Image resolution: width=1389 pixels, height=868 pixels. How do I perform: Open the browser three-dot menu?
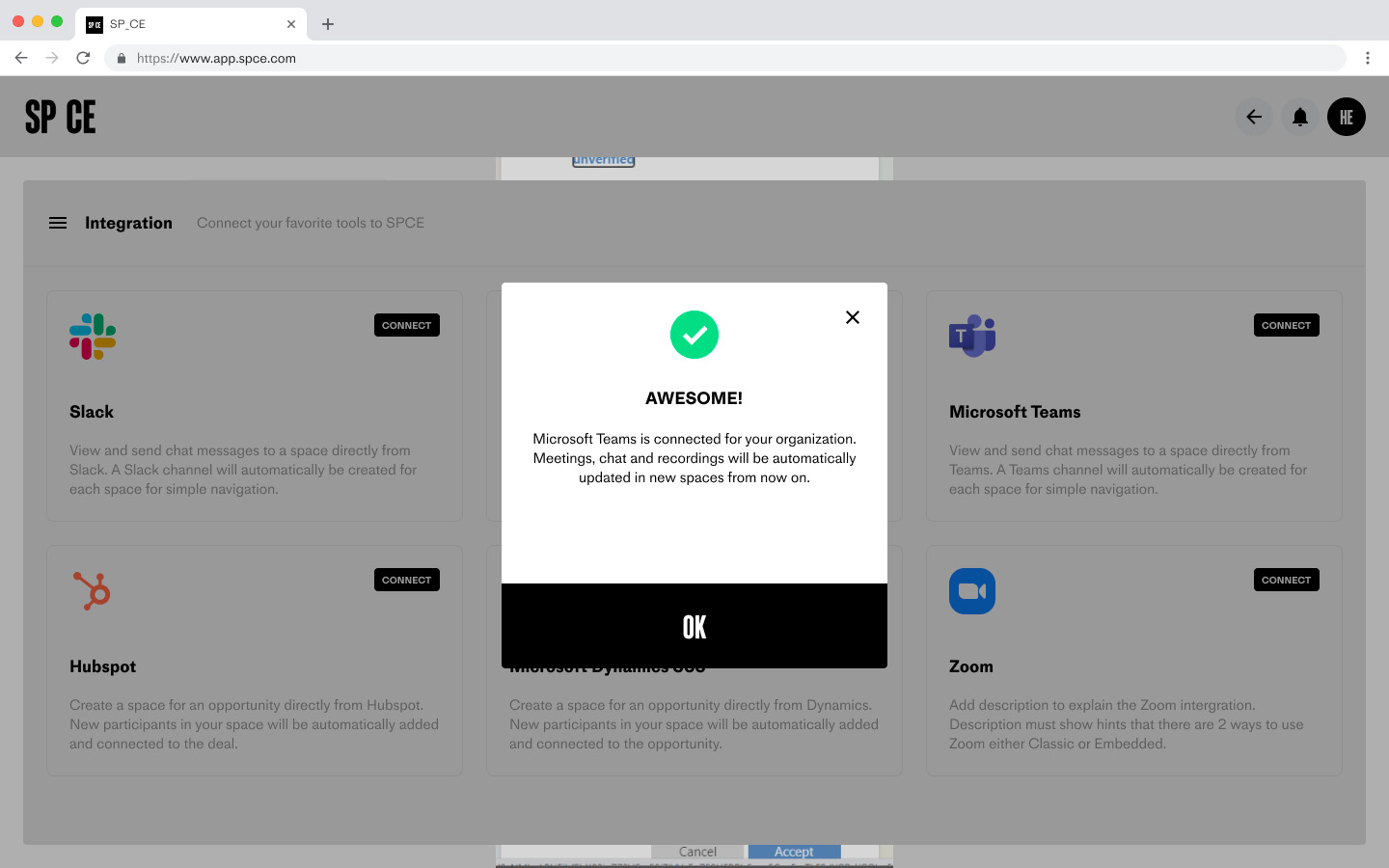pos(1368,58)
